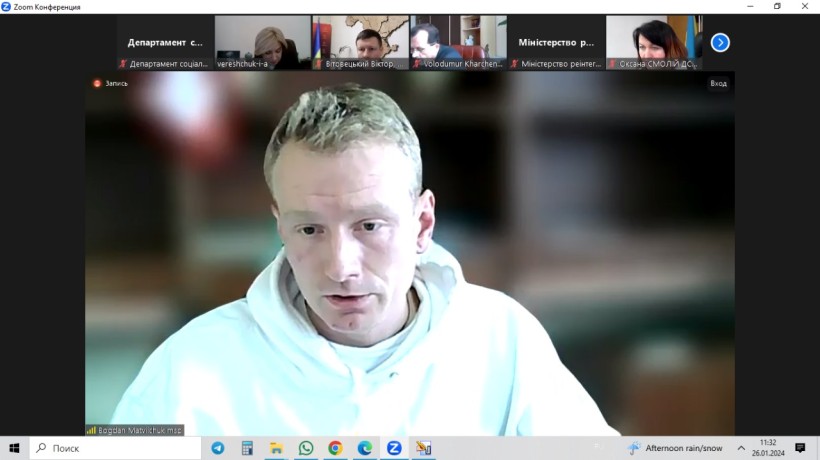Minimize the Zoom Конференция window

pyautogui.click(x=750, y=6)
